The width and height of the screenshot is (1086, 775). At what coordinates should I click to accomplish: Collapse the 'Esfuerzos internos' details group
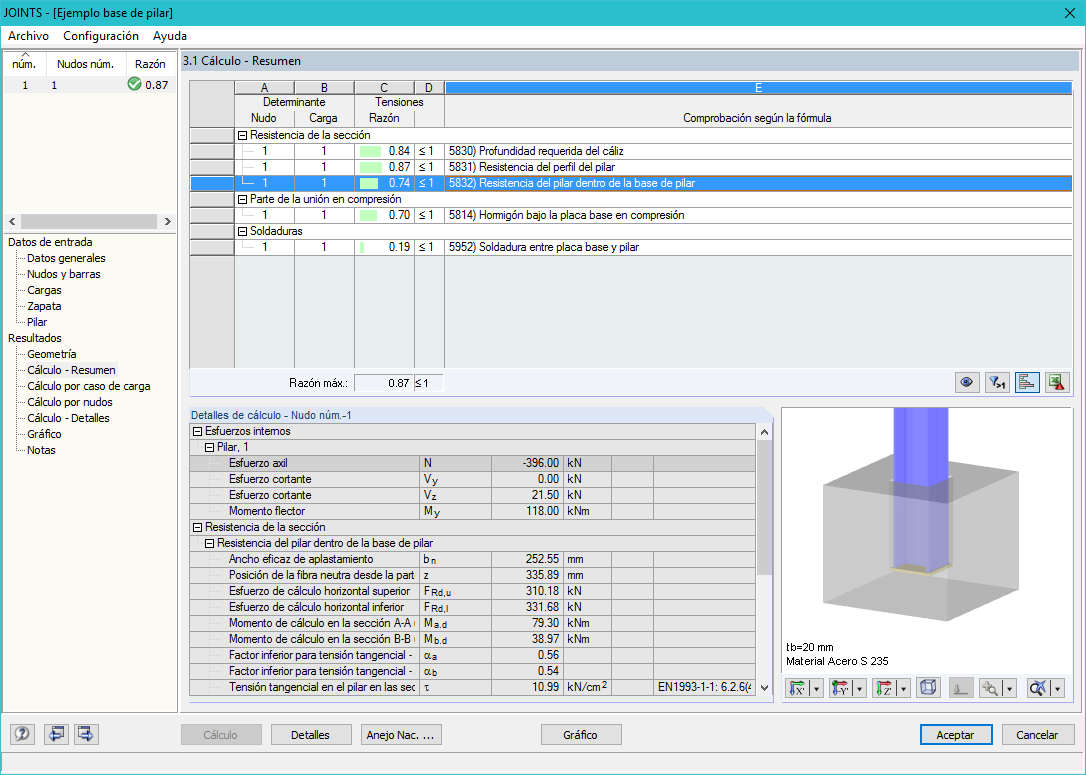(x=197, y=431)
